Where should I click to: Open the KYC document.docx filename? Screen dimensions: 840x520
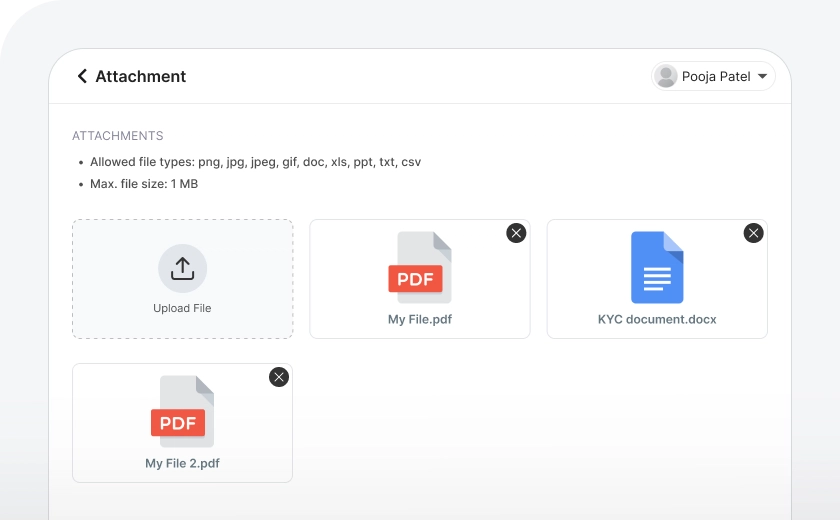click(657, 320)
